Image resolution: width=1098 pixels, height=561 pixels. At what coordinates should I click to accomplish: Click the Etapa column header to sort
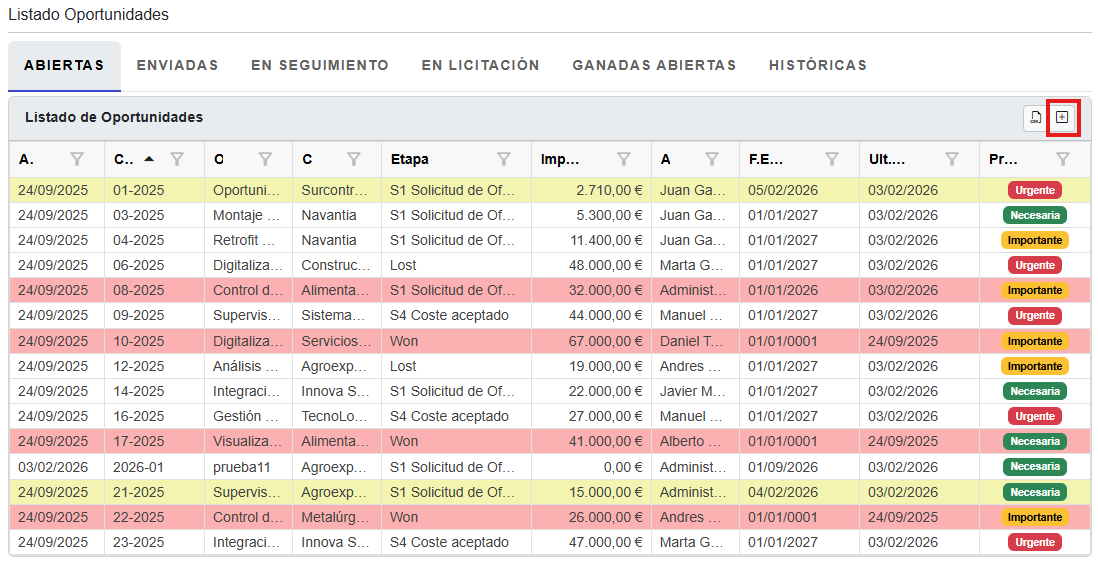pyautogui.click(x=410, y=159)
